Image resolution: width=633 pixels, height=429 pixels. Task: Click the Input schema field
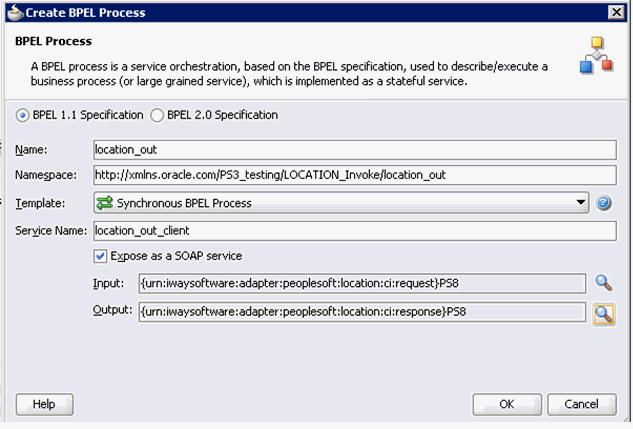pyautogui.click(x=362, y=283)
